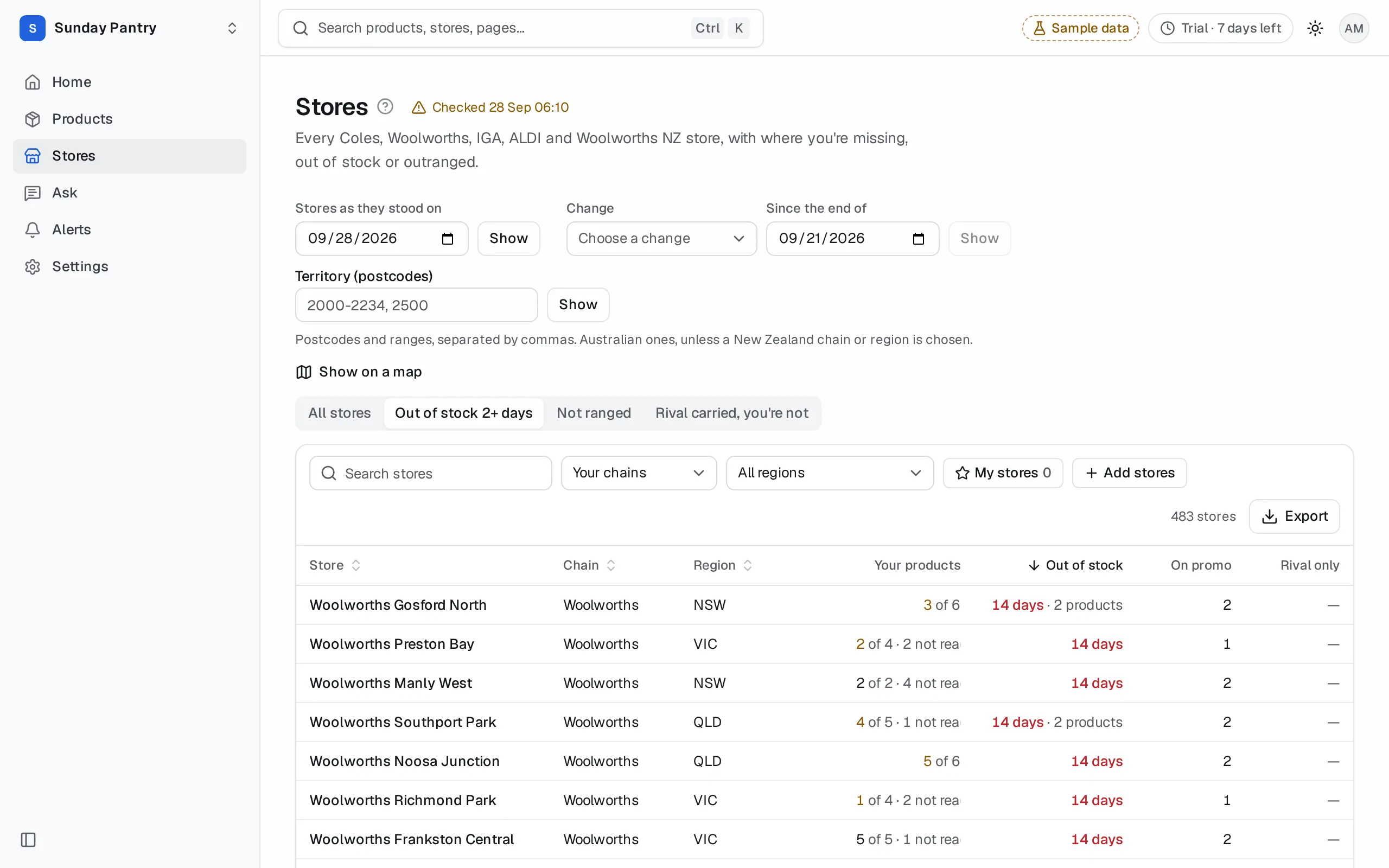Click the Trial 7 days left badge

tap(1220, 28)
